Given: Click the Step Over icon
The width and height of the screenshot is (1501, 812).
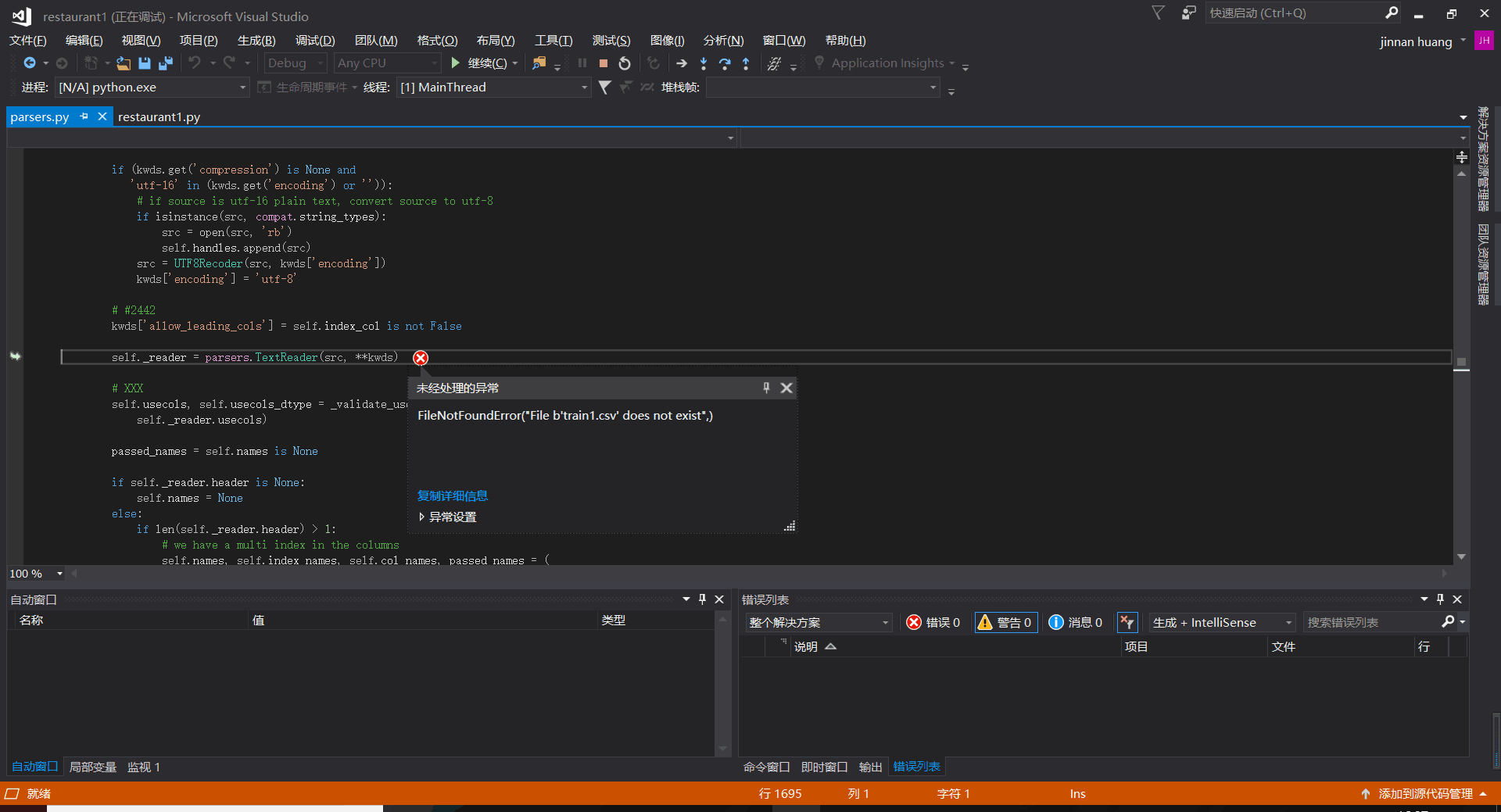Looking at the screenshot, I should (725, 63).
